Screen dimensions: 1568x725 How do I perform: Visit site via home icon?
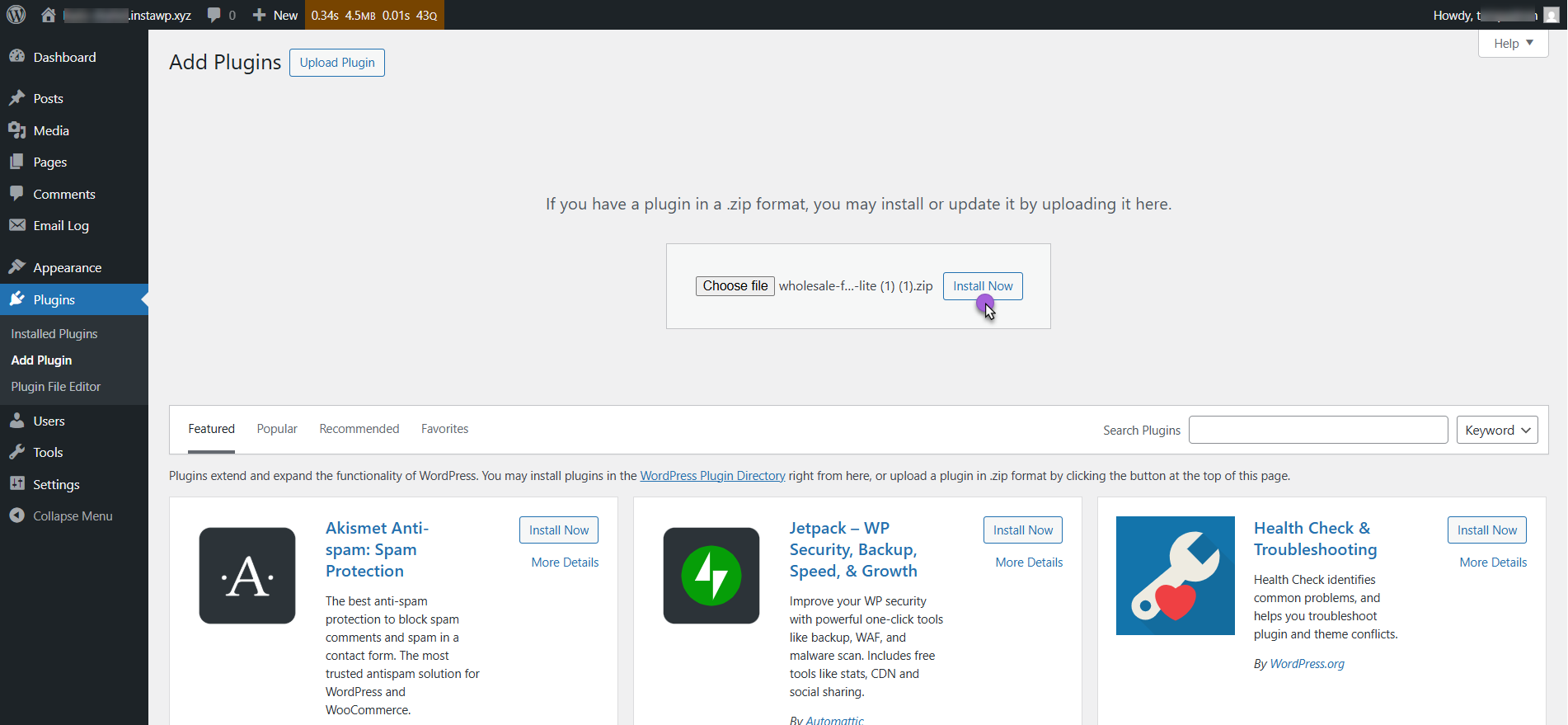tap(49, 15)
